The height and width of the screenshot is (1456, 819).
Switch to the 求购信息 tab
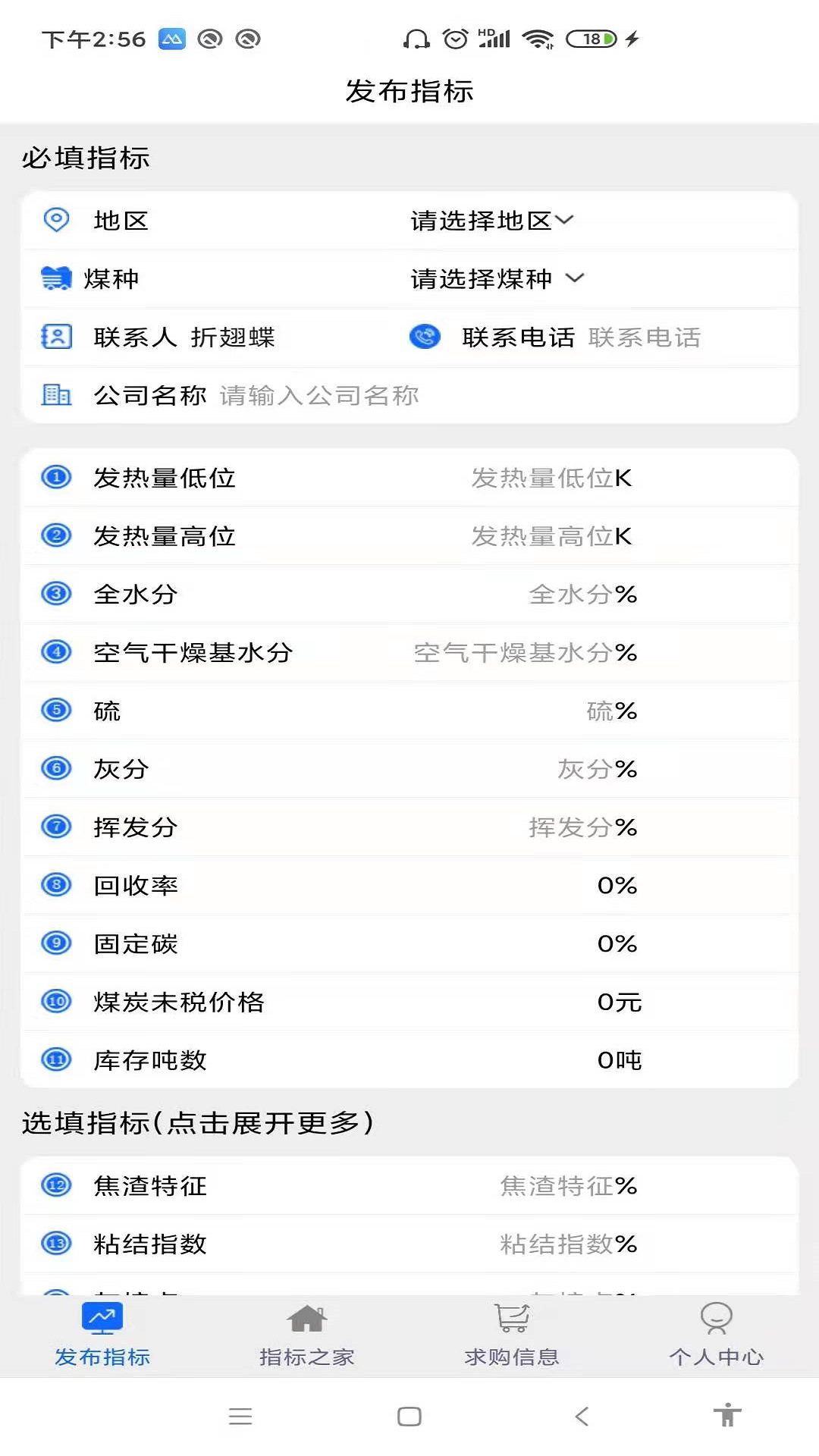(512, 1335)
